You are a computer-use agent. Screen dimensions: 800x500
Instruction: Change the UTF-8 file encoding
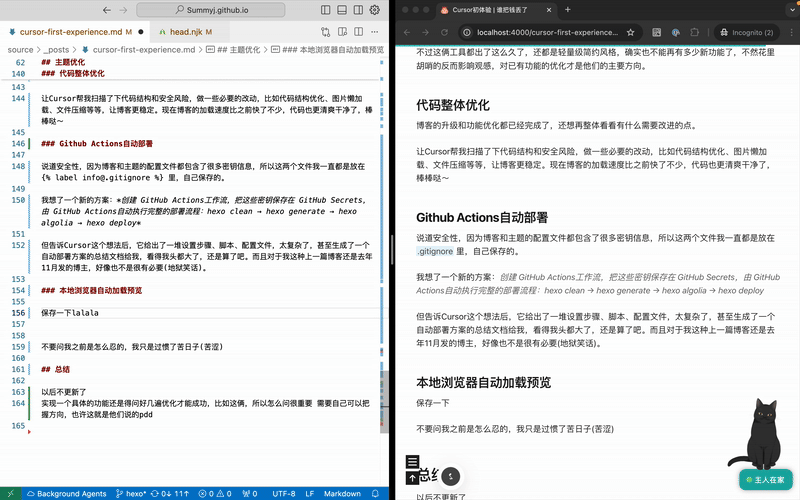click(x=284, y=493)
